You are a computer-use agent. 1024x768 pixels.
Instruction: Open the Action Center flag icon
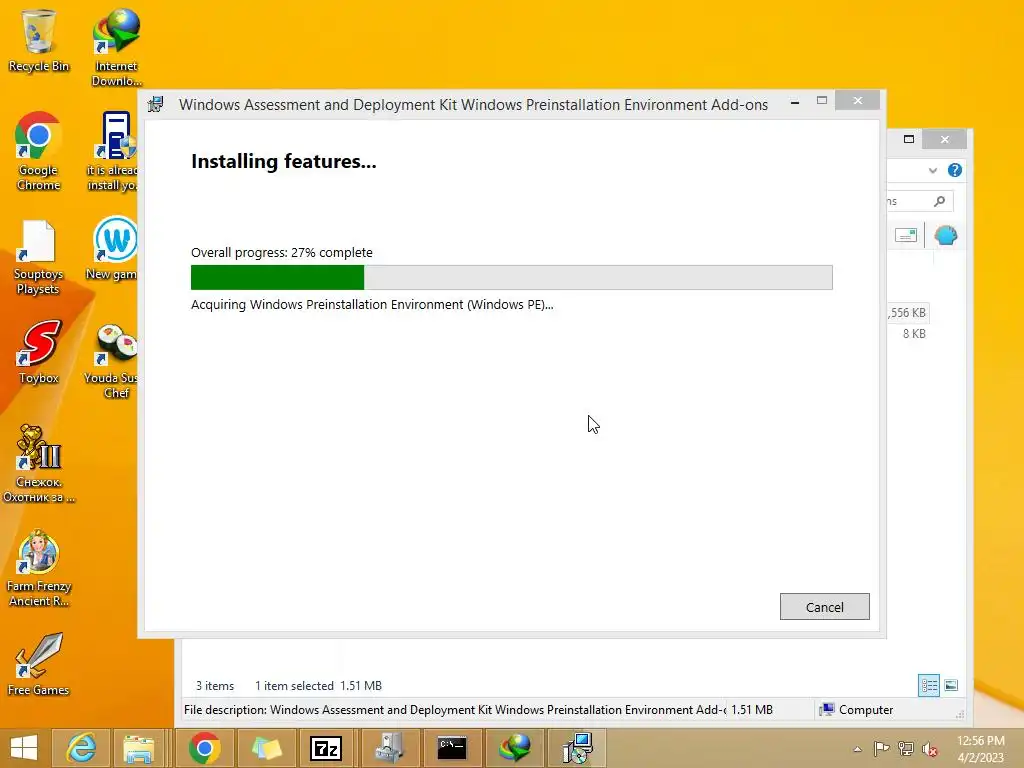coord(881,748)
